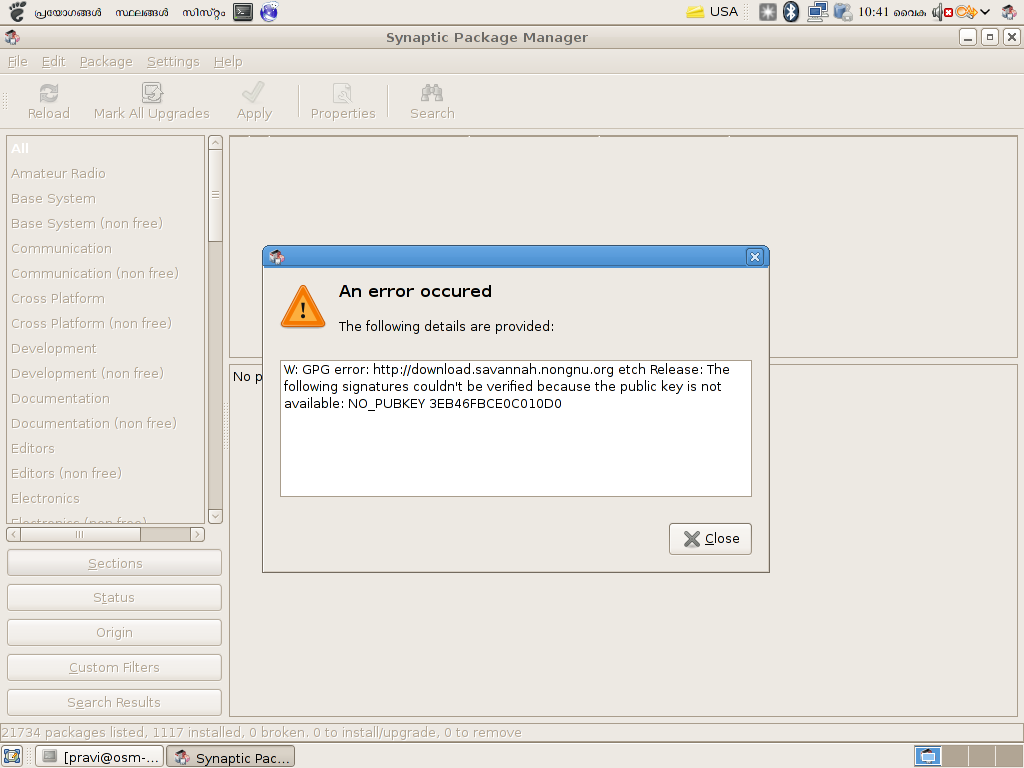This screenshot has height=768, width=1024.
Task: Dismiss the error dialog using the titlebar X
Action: point(755,257)
